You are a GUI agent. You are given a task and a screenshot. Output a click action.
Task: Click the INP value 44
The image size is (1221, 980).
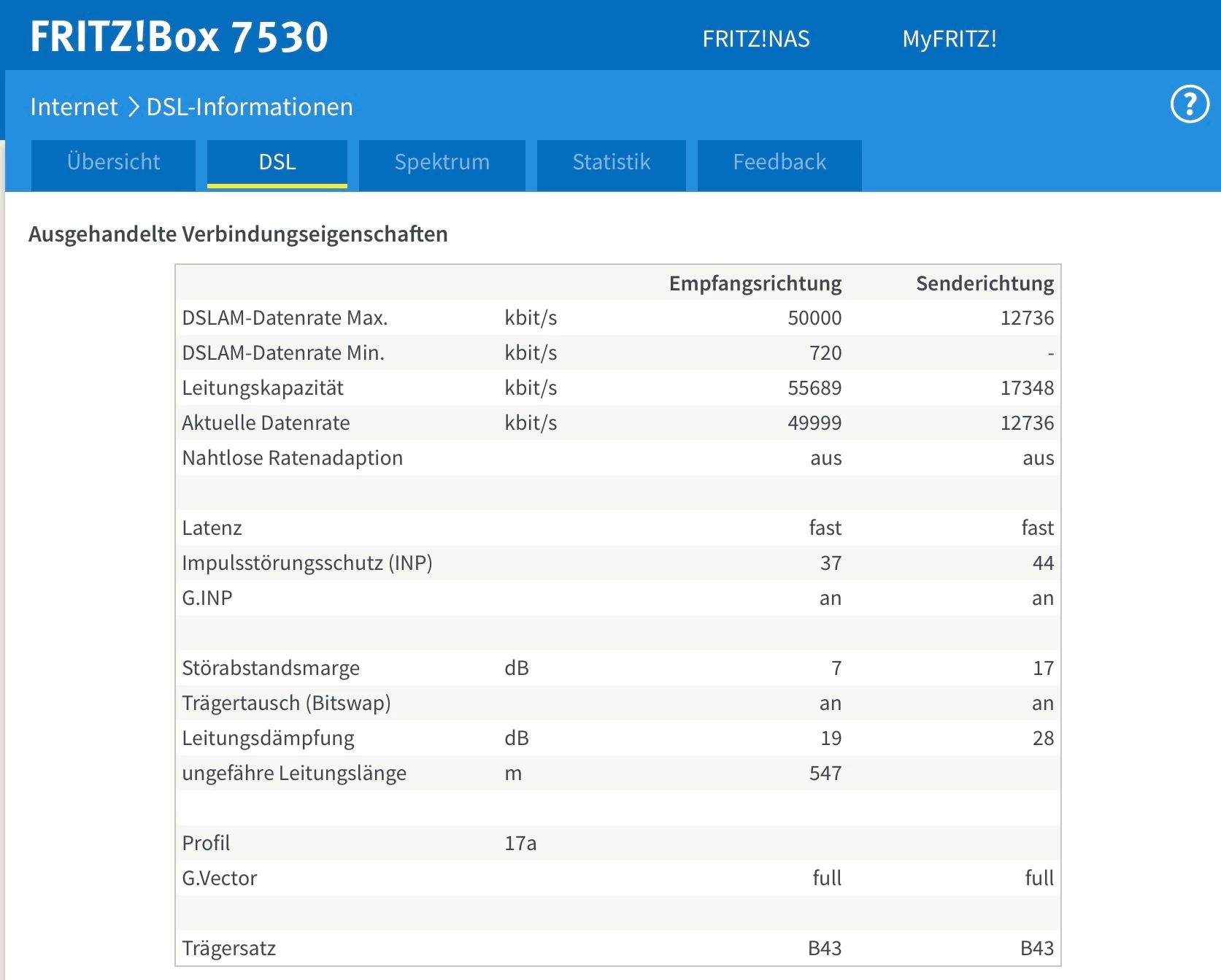pyautogui.click(x=1043, y=563)
